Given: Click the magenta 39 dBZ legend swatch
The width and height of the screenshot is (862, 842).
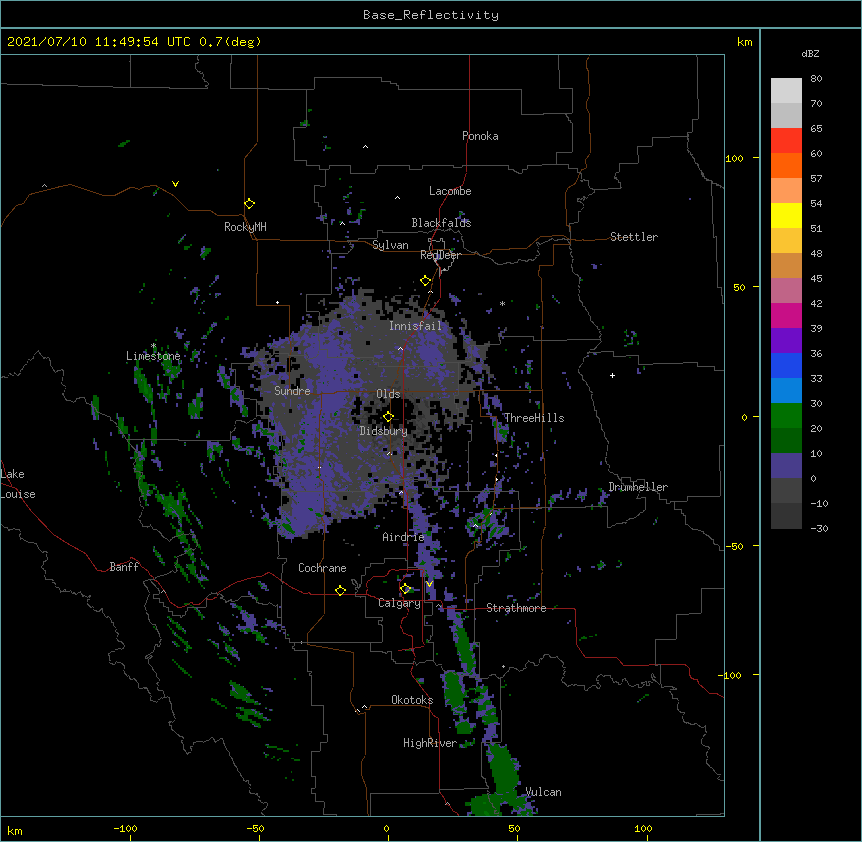Looking at the screenshot, I should [x=786, y=315].
